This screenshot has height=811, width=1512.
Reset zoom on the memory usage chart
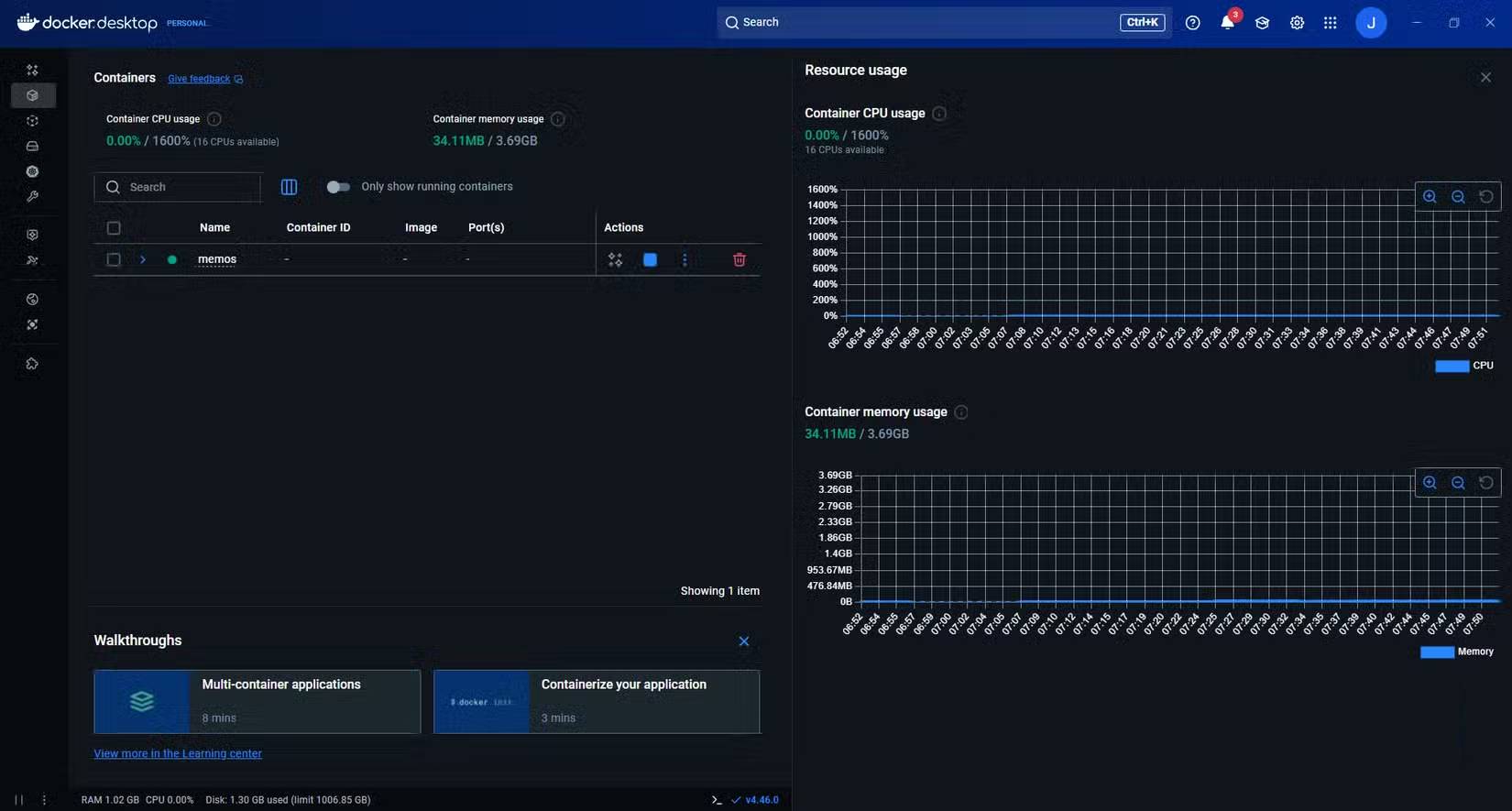[1485, 483]
